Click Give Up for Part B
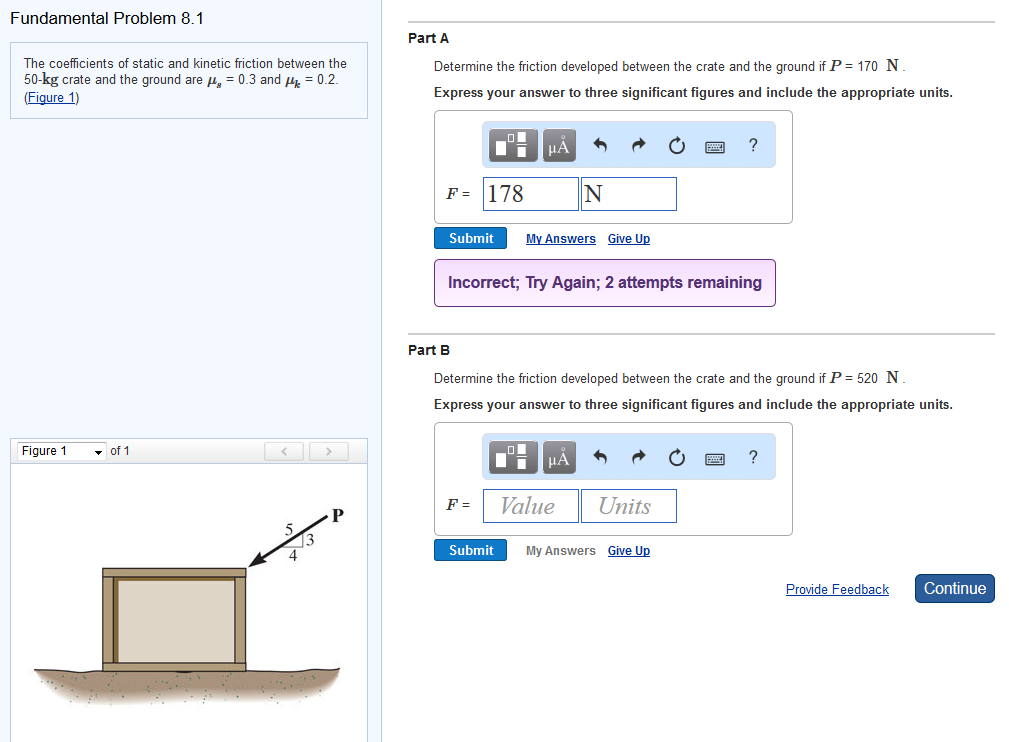 pyautogui.click(x=628, y=550)
